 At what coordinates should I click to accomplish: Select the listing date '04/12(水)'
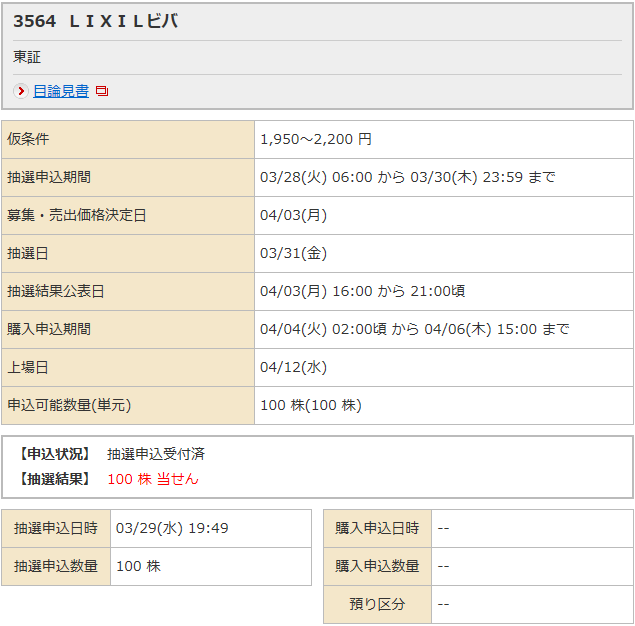[x=293, y=368]
